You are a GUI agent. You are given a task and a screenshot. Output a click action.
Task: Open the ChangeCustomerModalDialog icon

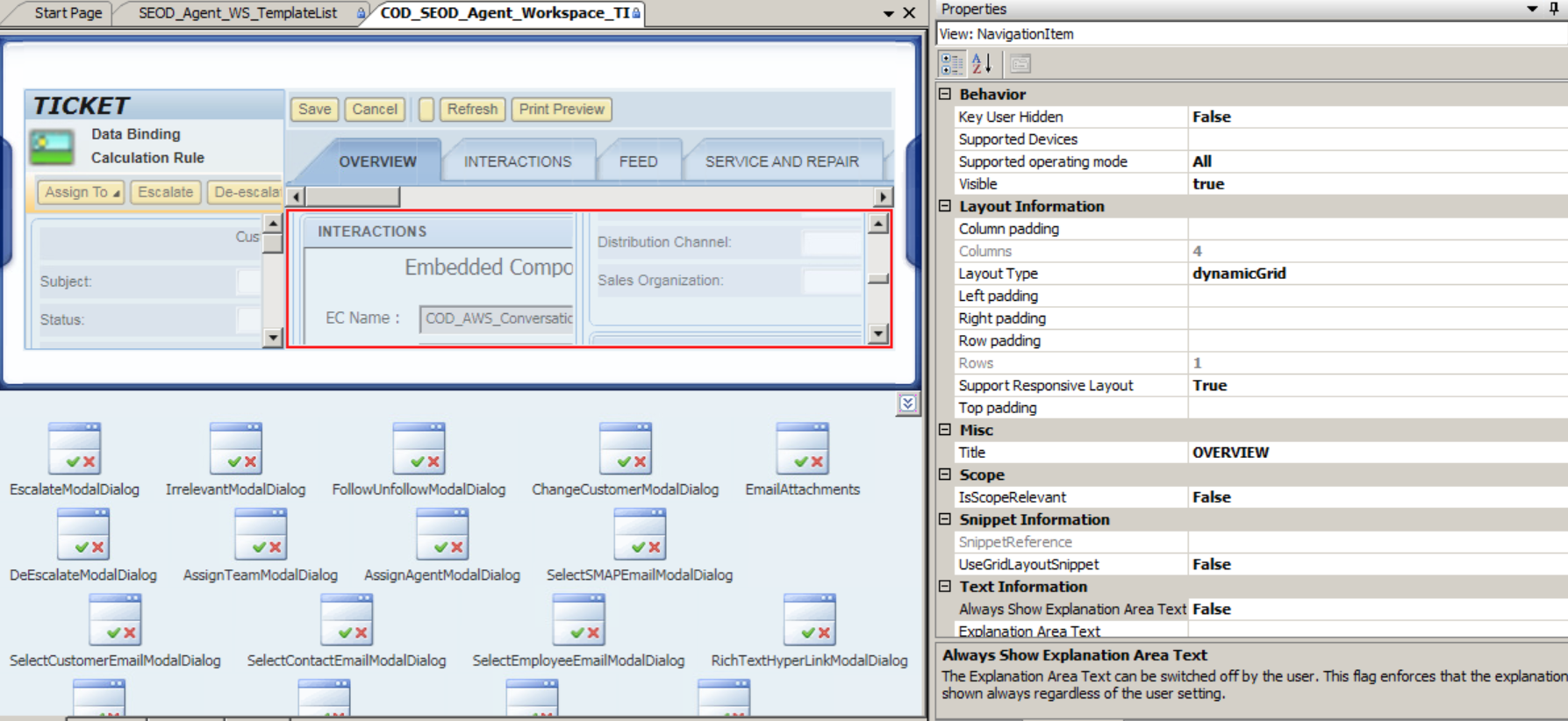coord(625,449)
